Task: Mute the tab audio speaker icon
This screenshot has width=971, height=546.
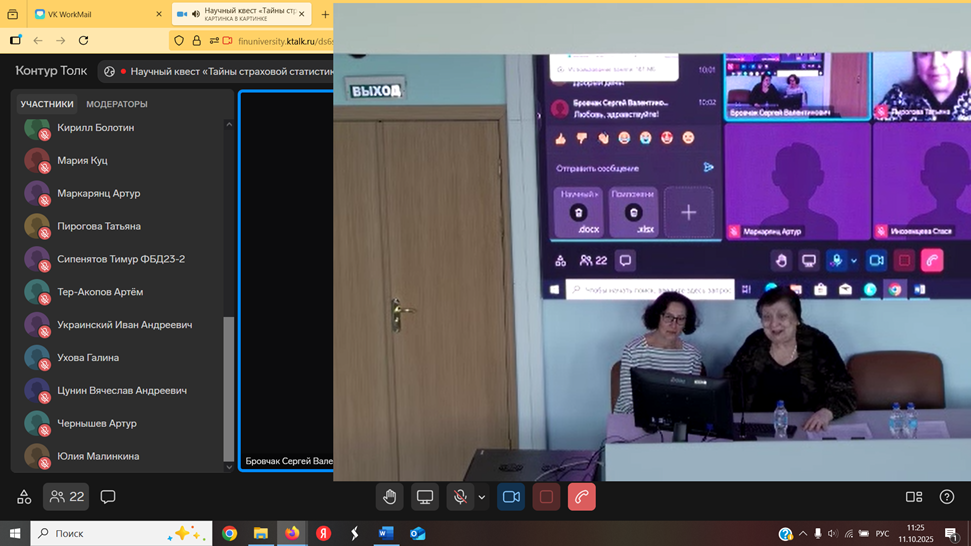Action: click(196, 14)
